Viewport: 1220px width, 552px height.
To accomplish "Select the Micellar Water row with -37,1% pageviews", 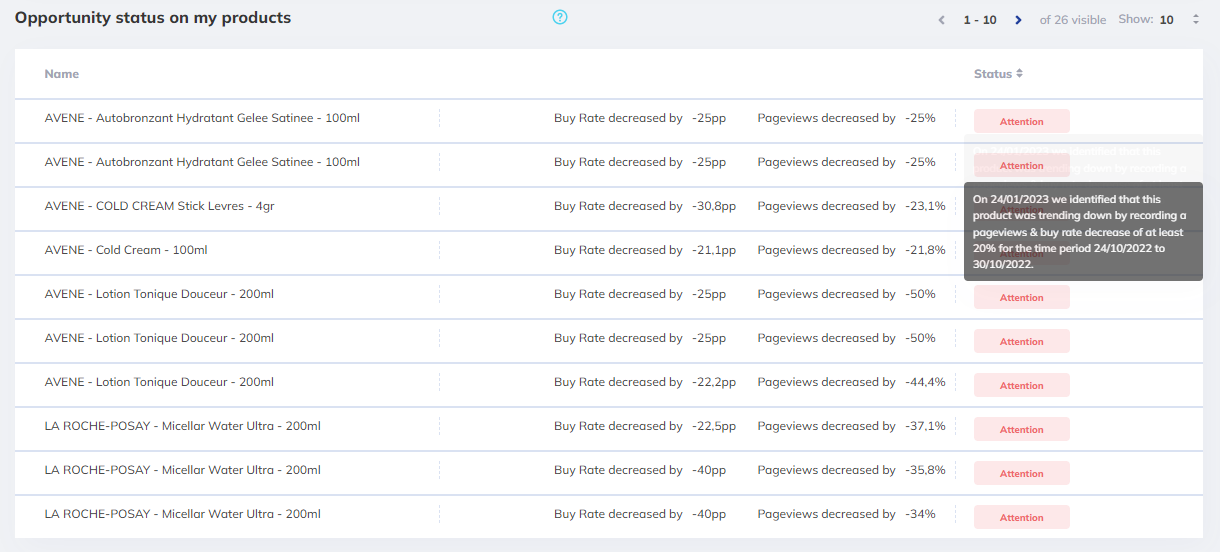I will pos(182,426).
